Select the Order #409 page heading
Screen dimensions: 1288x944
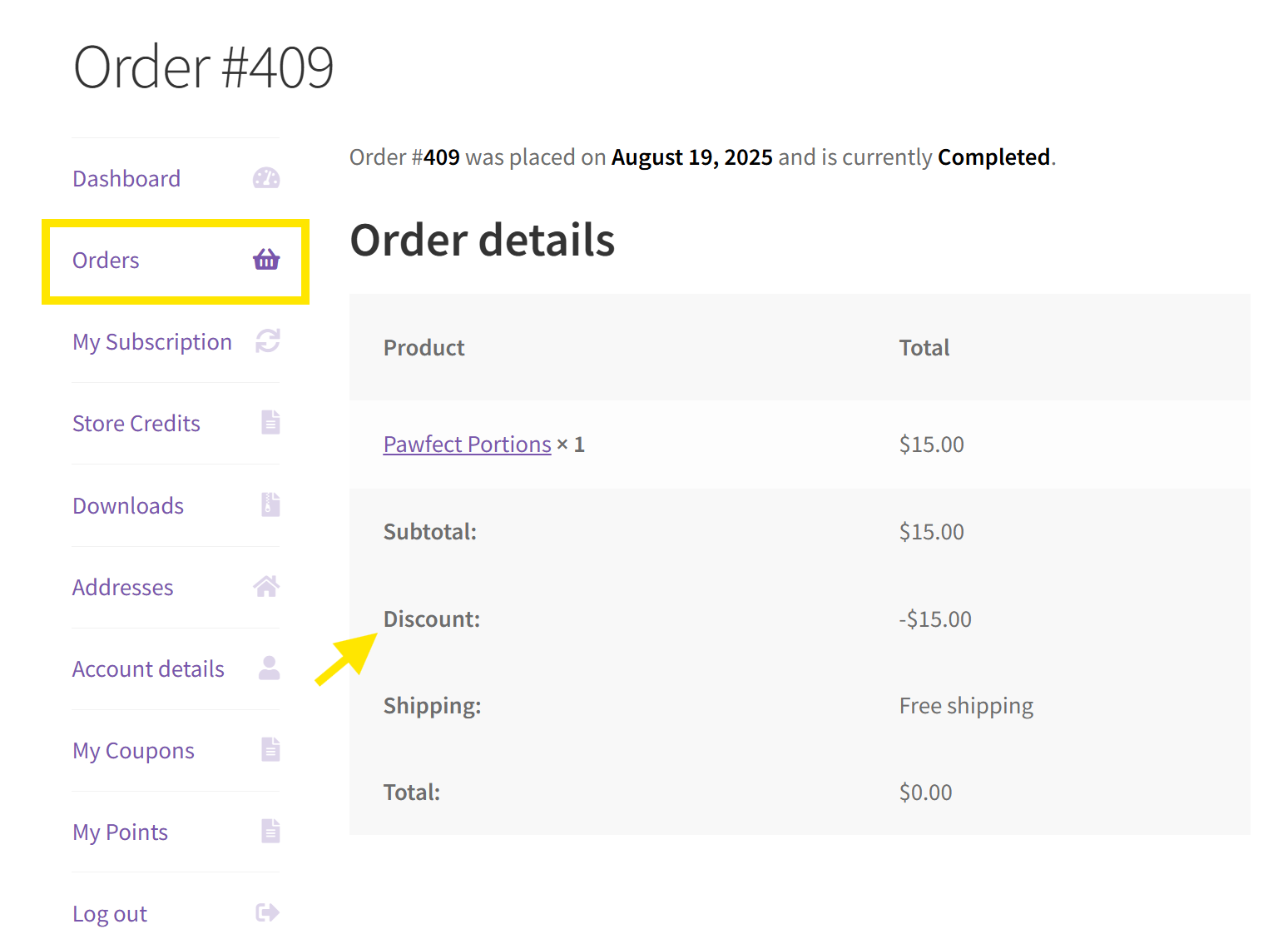[204, 67]
